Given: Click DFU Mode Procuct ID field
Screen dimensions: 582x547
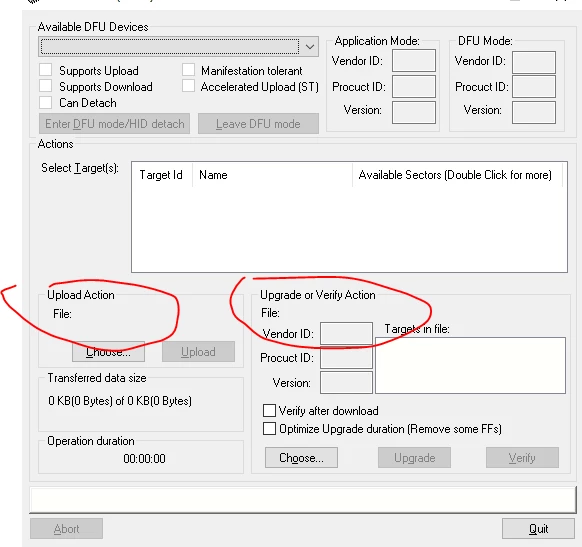Looking at the screenshot, I should (534, 86).
